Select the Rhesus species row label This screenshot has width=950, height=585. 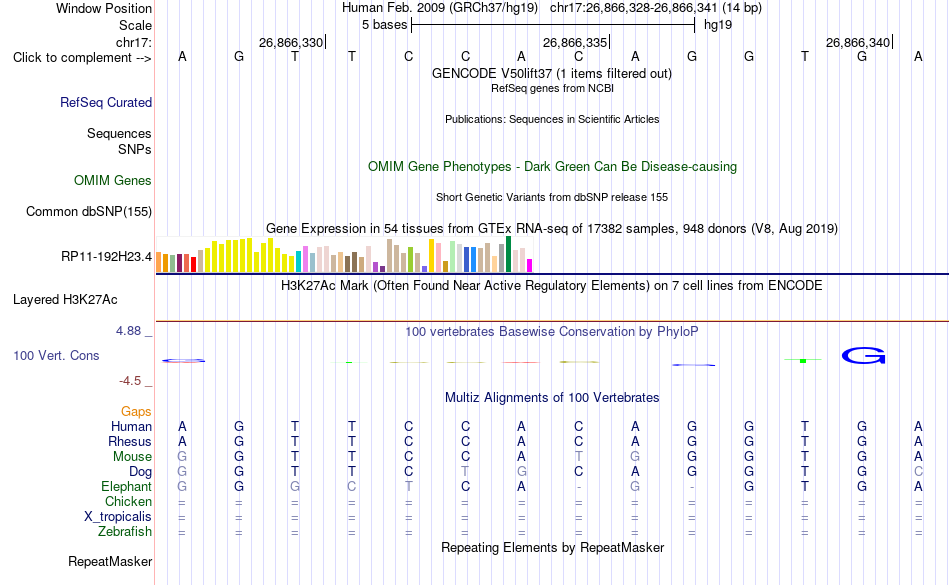click(x=130, y=441)
